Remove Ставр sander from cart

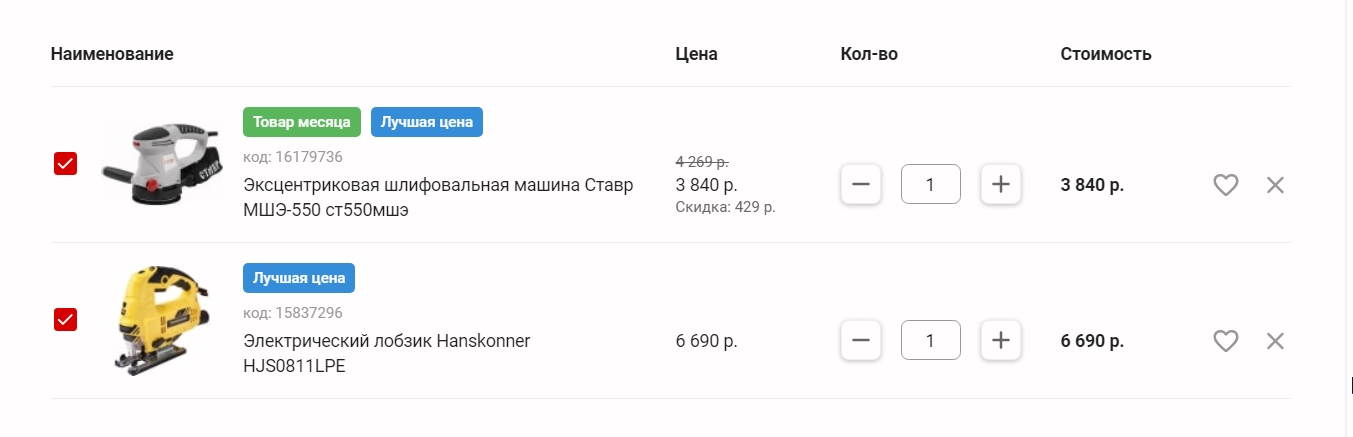[1275, 185]
